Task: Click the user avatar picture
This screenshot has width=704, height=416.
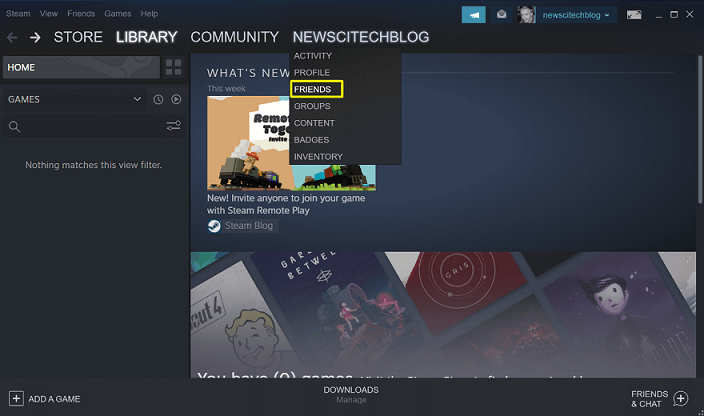Action: (527, 15)
